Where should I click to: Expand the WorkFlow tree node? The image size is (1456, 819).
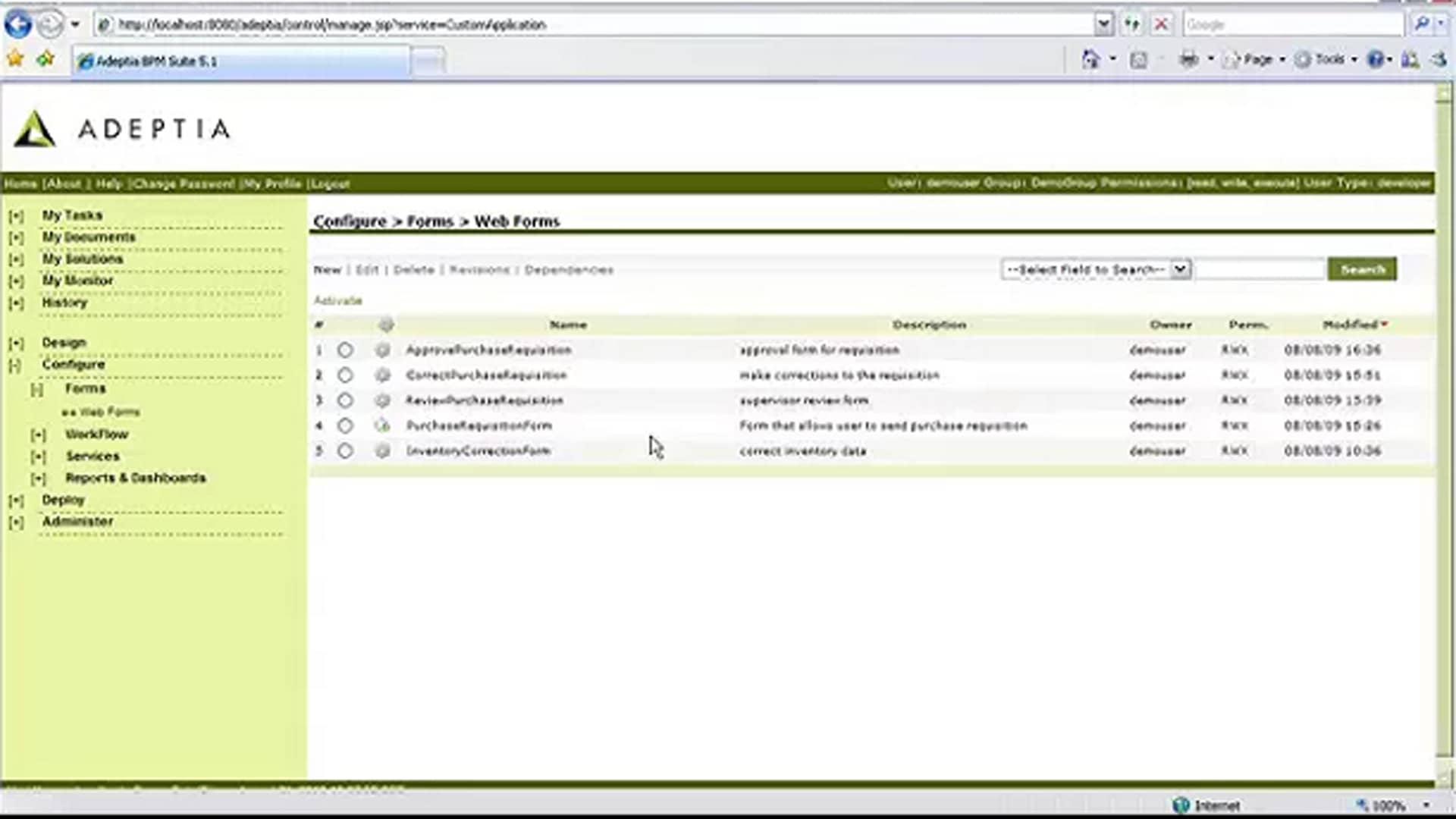(38, 435)
